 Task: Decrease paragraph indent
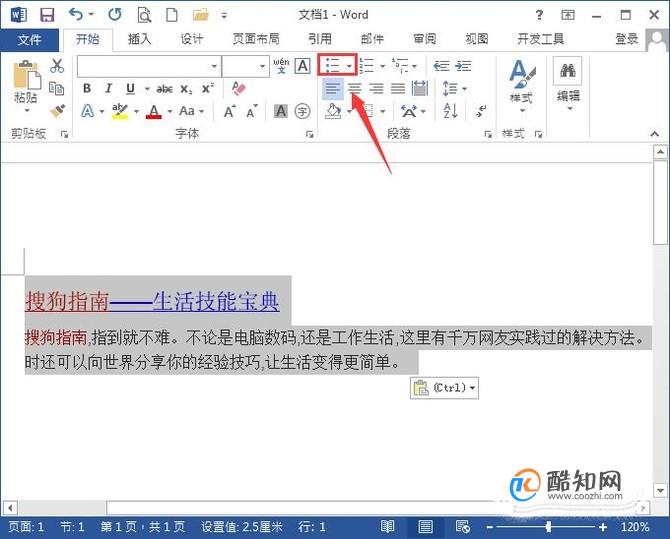point(441,66)
